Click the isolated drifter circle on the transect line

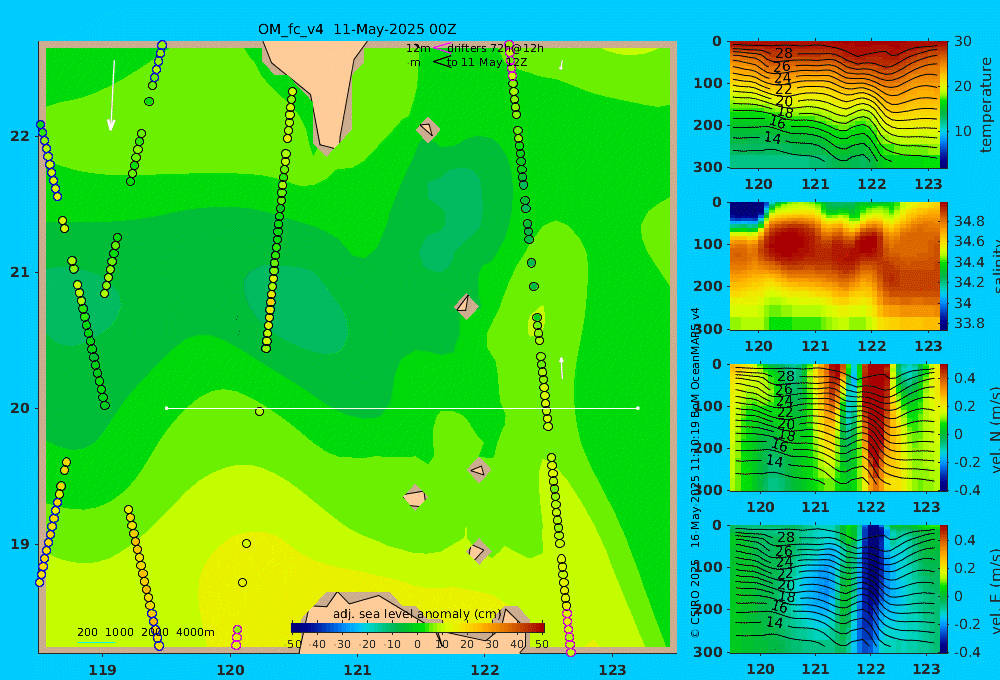(x=260, y=411)
